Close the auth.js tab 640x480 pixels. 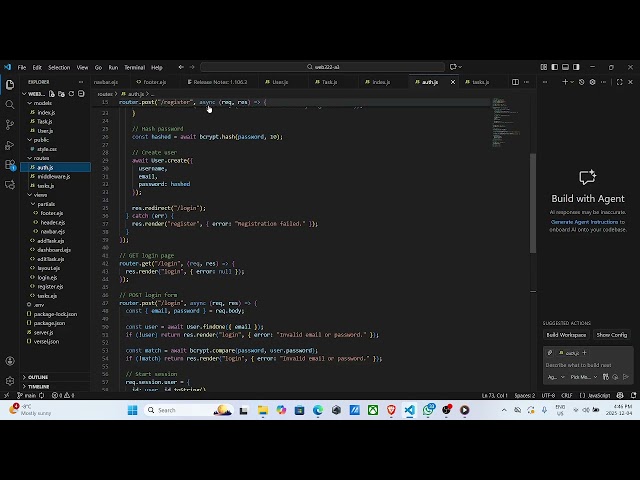(x=453, y=82)
